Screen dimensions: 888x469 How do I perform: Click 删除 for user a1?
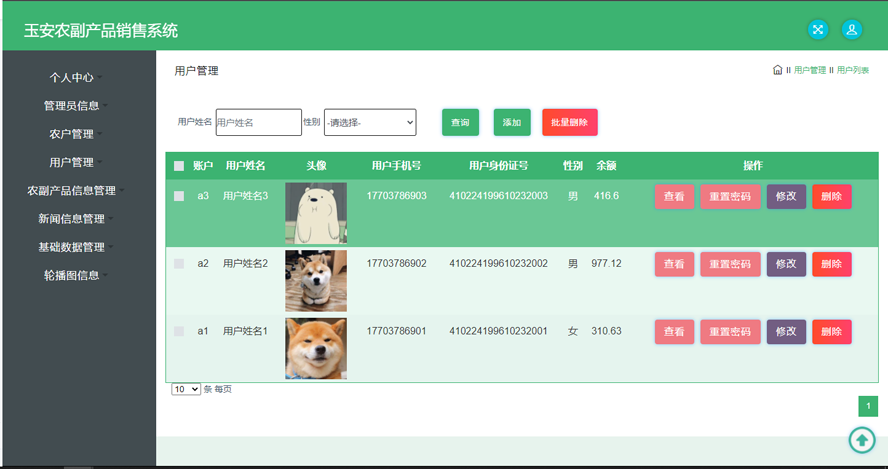(x=832, y=332)
